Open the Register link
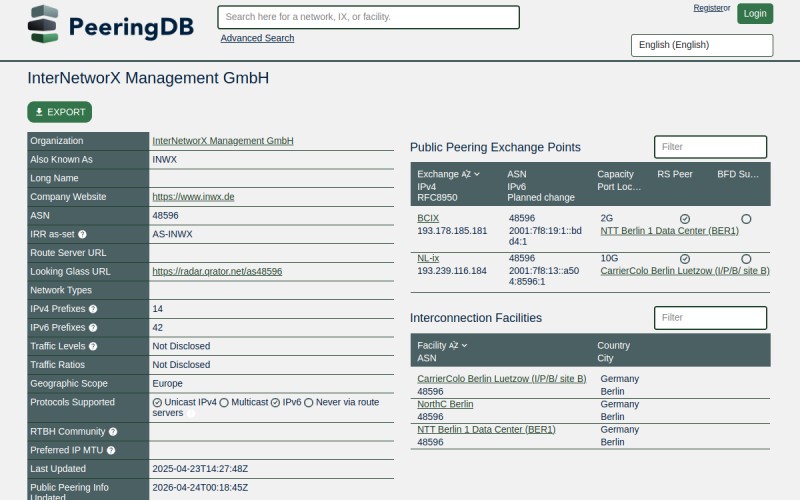The width and height of the screenshot is (800, 500). tap(708, 8)
